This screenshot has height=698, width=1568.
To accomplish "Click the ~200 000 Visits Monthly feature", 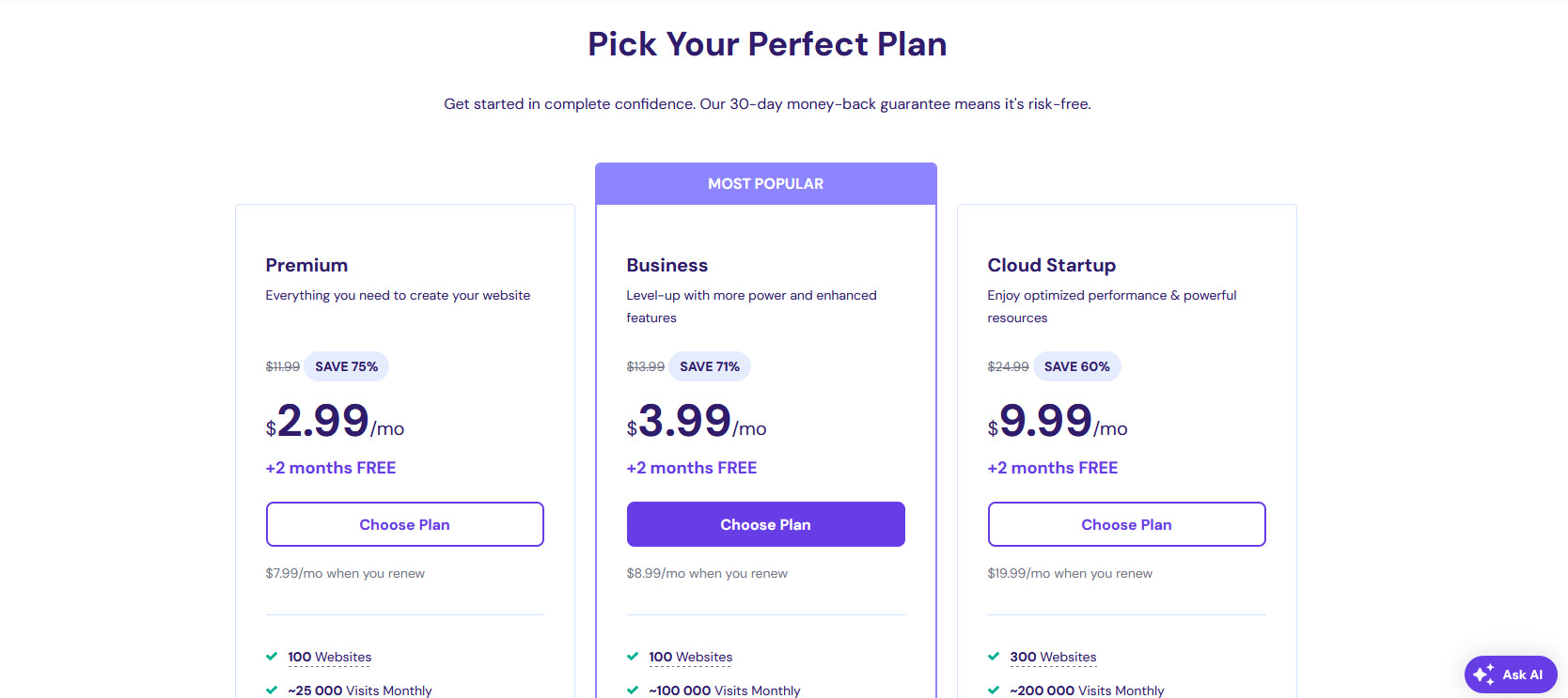I will coord(1087,690).
